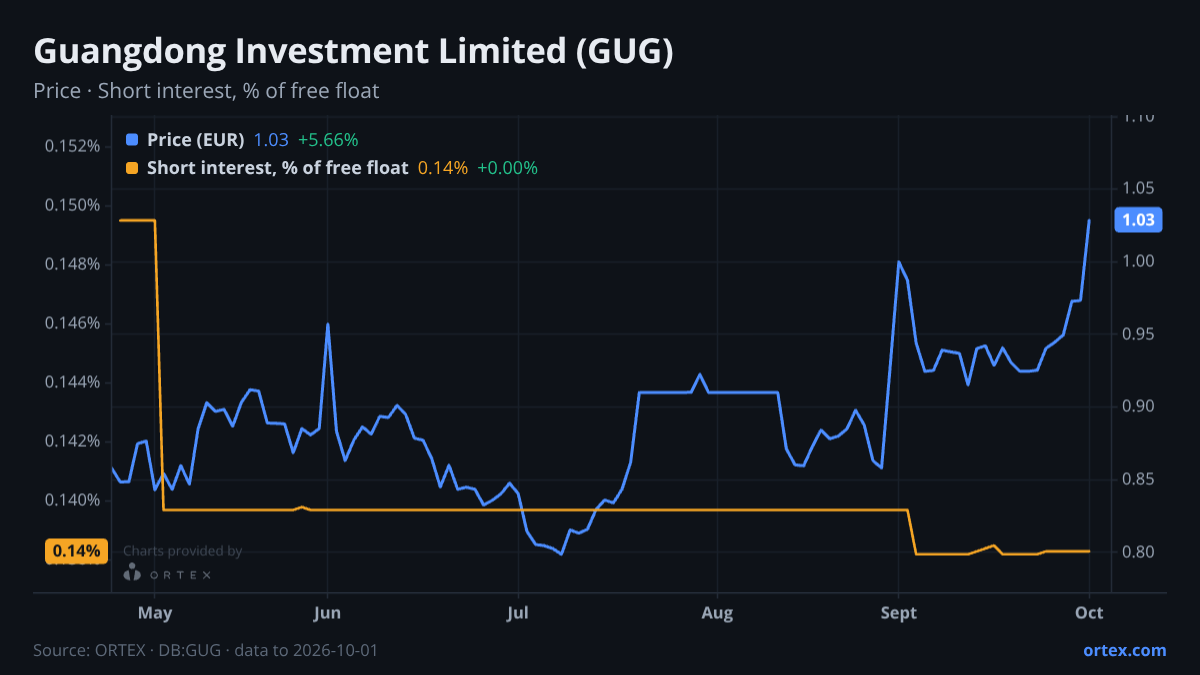This screenshot has height=675, width=1200.
Task: Click the 0.148% left axis label
Action: 73,264
